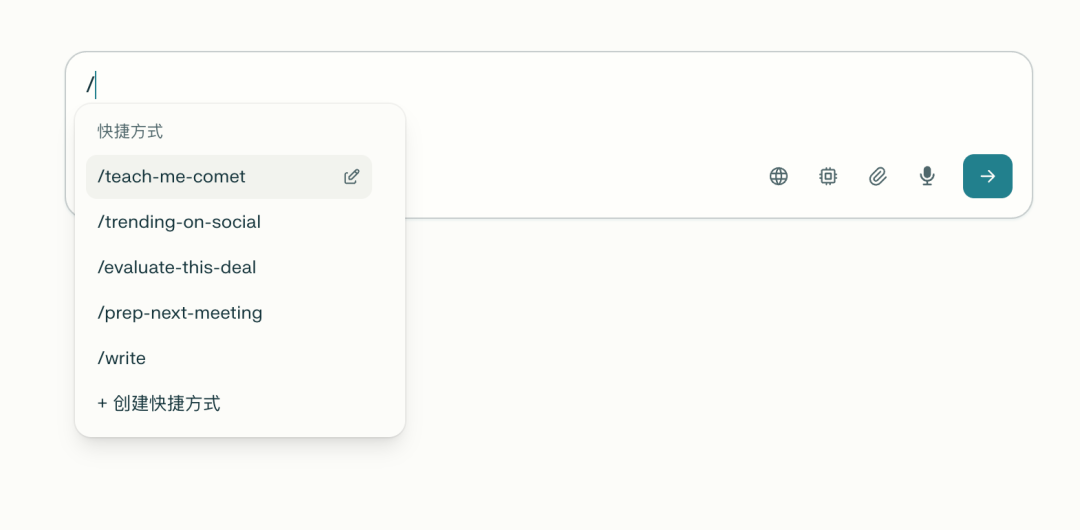
Task: Click the word "meeting" in the shortcut list
Action: click(229, 313)
